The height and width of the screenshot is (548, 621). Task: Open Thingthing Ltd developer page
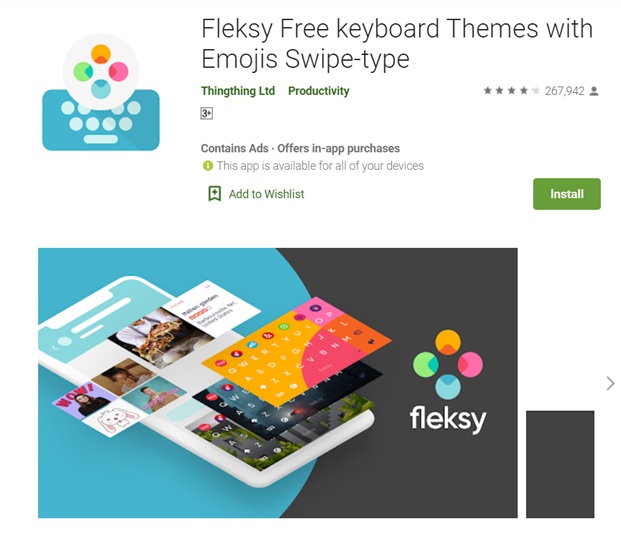[x=238, y=91]
